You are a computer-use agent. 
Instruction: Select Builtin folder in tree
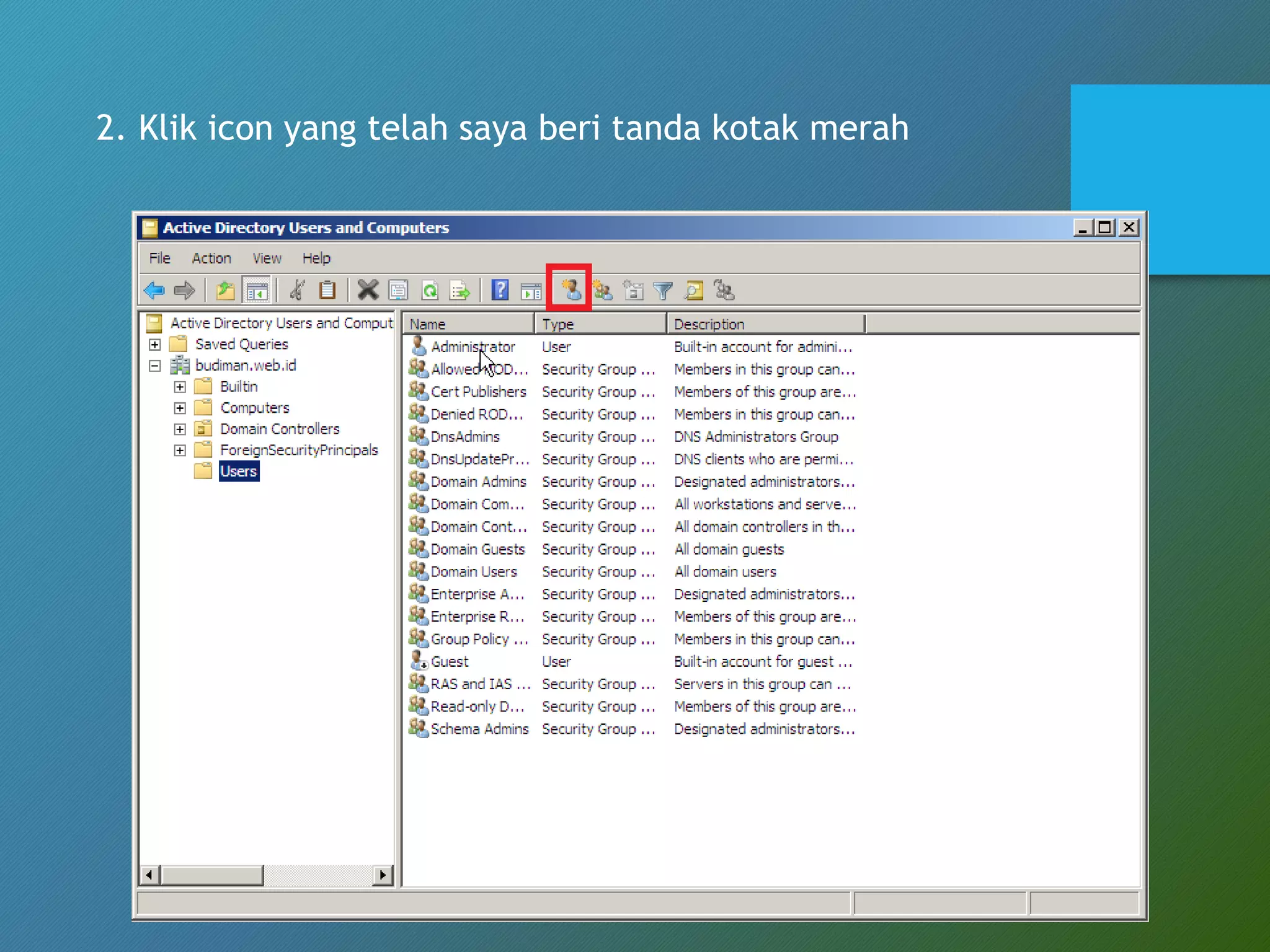pyautogui.click(x=239, y=386)
